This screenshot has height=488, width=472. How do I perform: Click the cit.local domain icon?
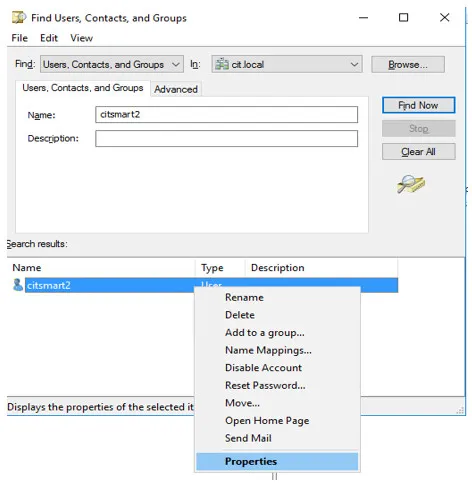tap(222, 64)
